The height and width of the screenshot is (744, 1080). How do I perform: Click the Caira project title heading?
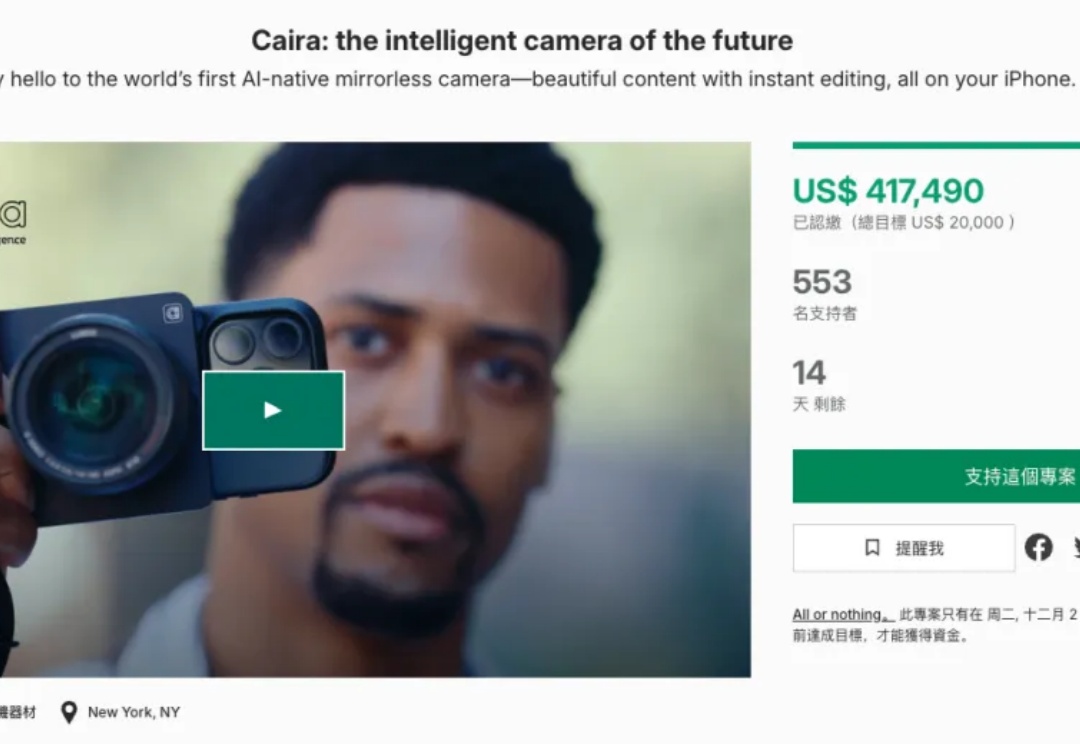point(522,41)
